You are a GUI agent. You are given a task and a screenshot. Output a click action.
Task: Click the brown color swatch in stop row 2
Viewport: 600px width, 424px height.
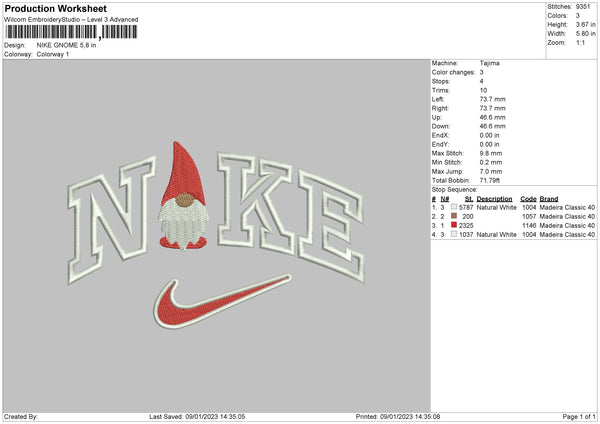[x=454, y=216]
